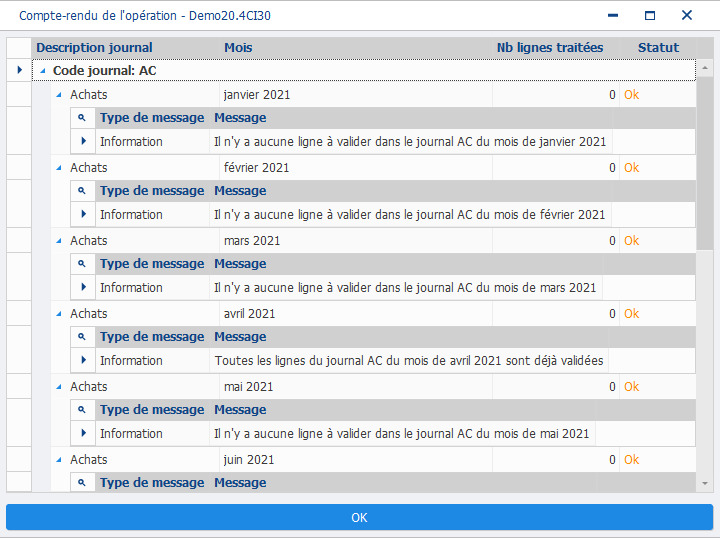Image resolution: width=720 pixels, height=538 pixels.
Task: Click the search icon in février 2021 message header
Action: 82,191
